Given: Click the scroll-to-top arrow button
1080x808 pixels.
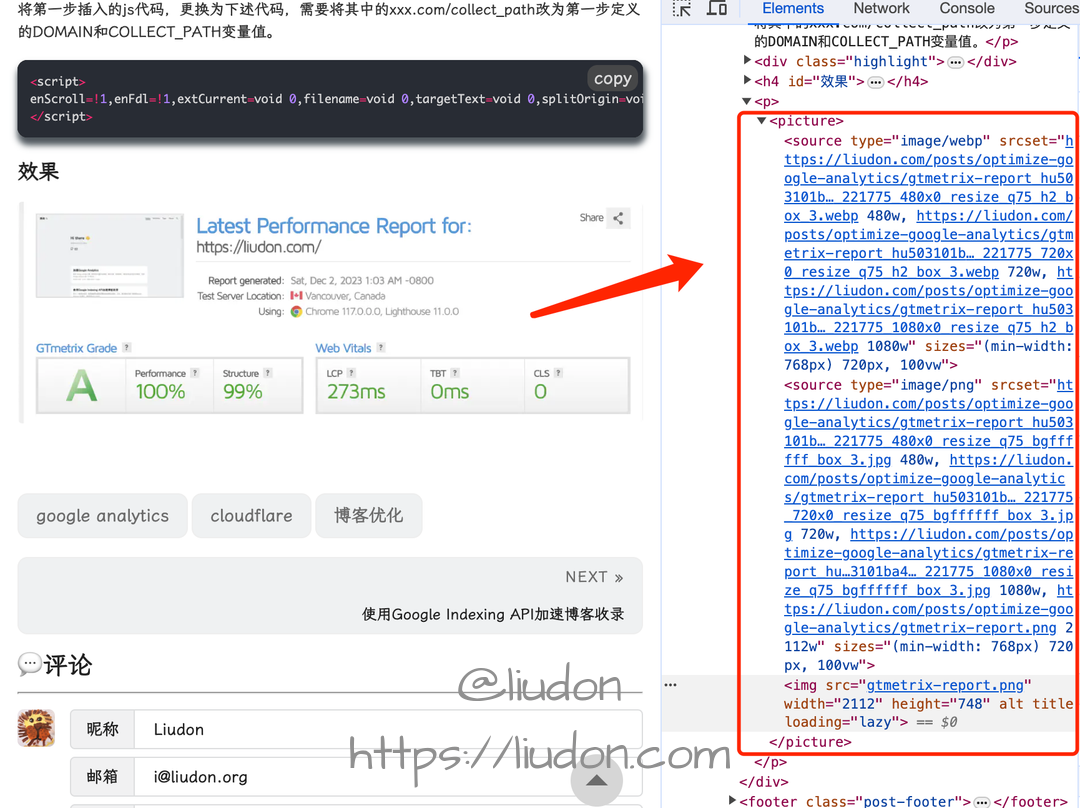Looking at the screenshot, I should tap(596, 780).
